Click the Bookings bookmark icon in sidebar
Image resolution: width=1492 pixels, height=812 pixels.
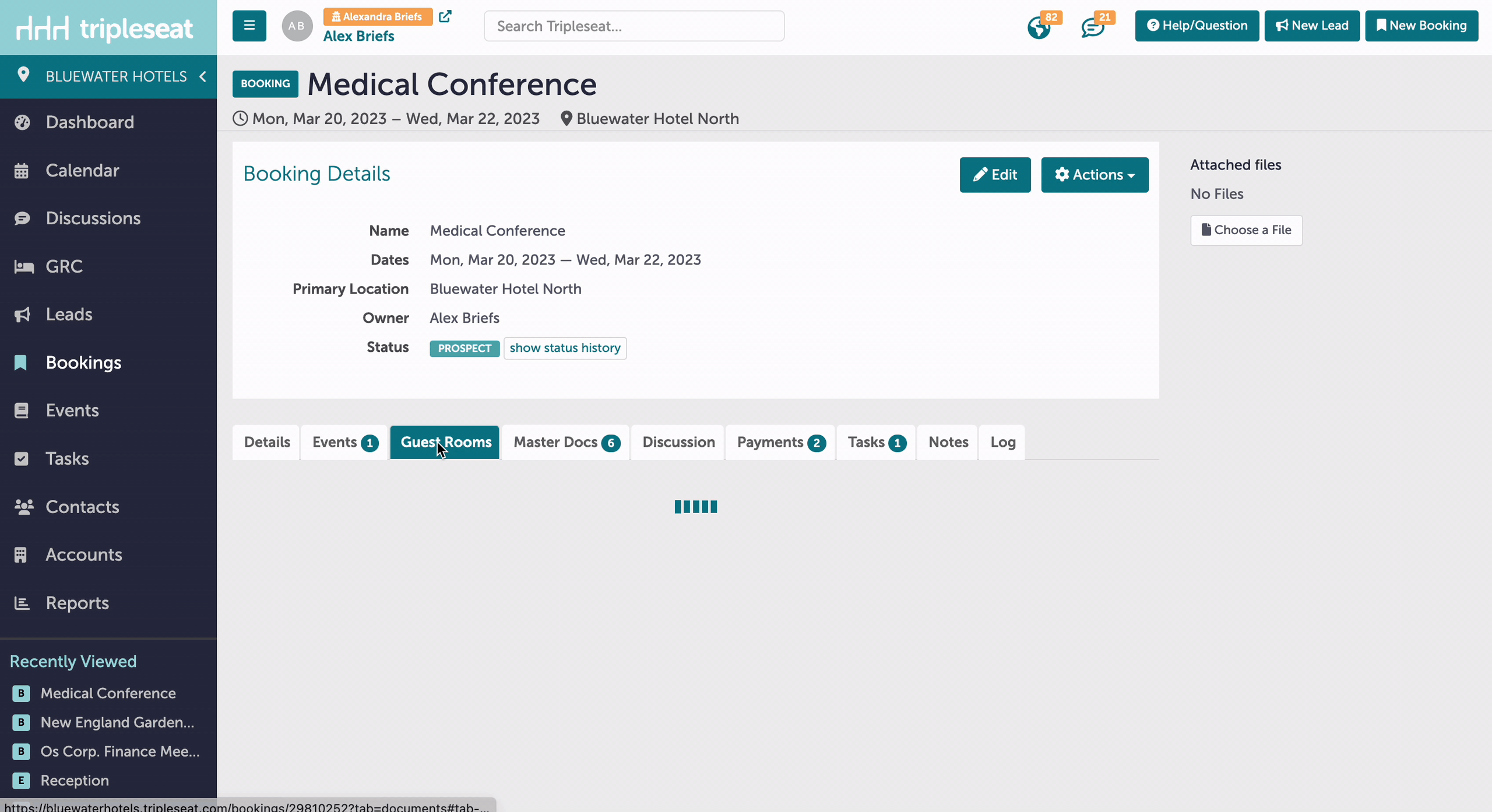20,362
